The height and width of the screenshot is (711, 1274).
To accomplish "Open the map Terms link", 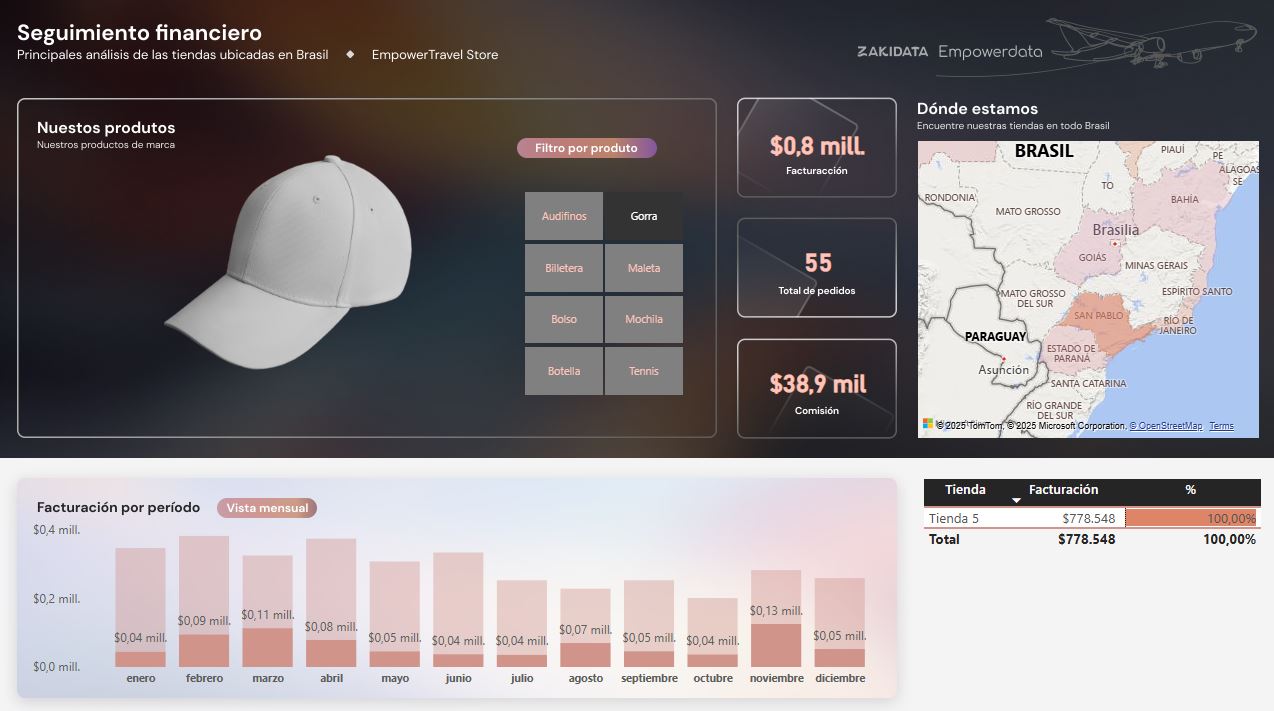I will click(x=1221, y=426).
